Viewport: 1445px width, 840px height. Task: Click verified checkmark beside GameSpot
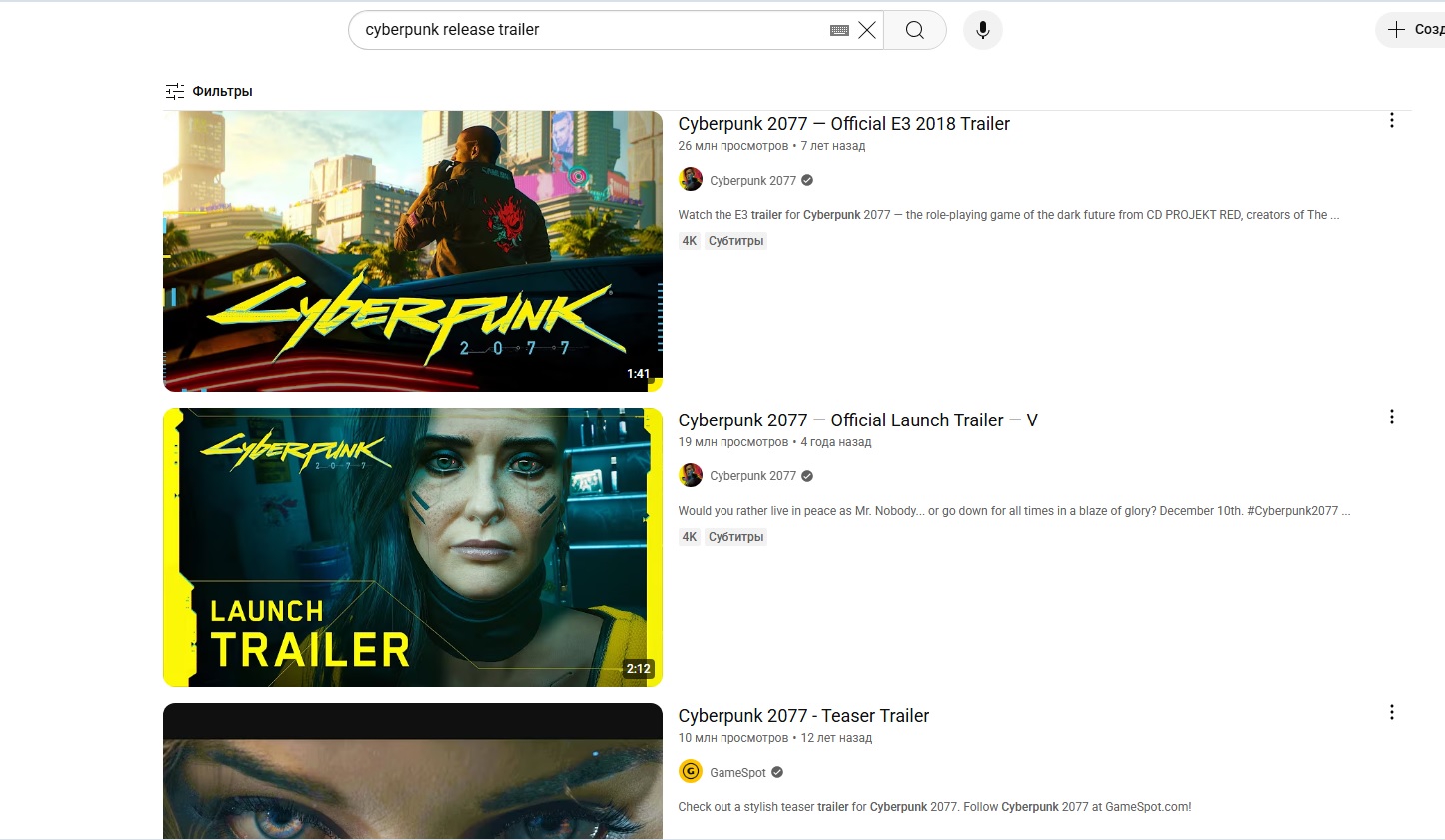[x=777, y=772]
